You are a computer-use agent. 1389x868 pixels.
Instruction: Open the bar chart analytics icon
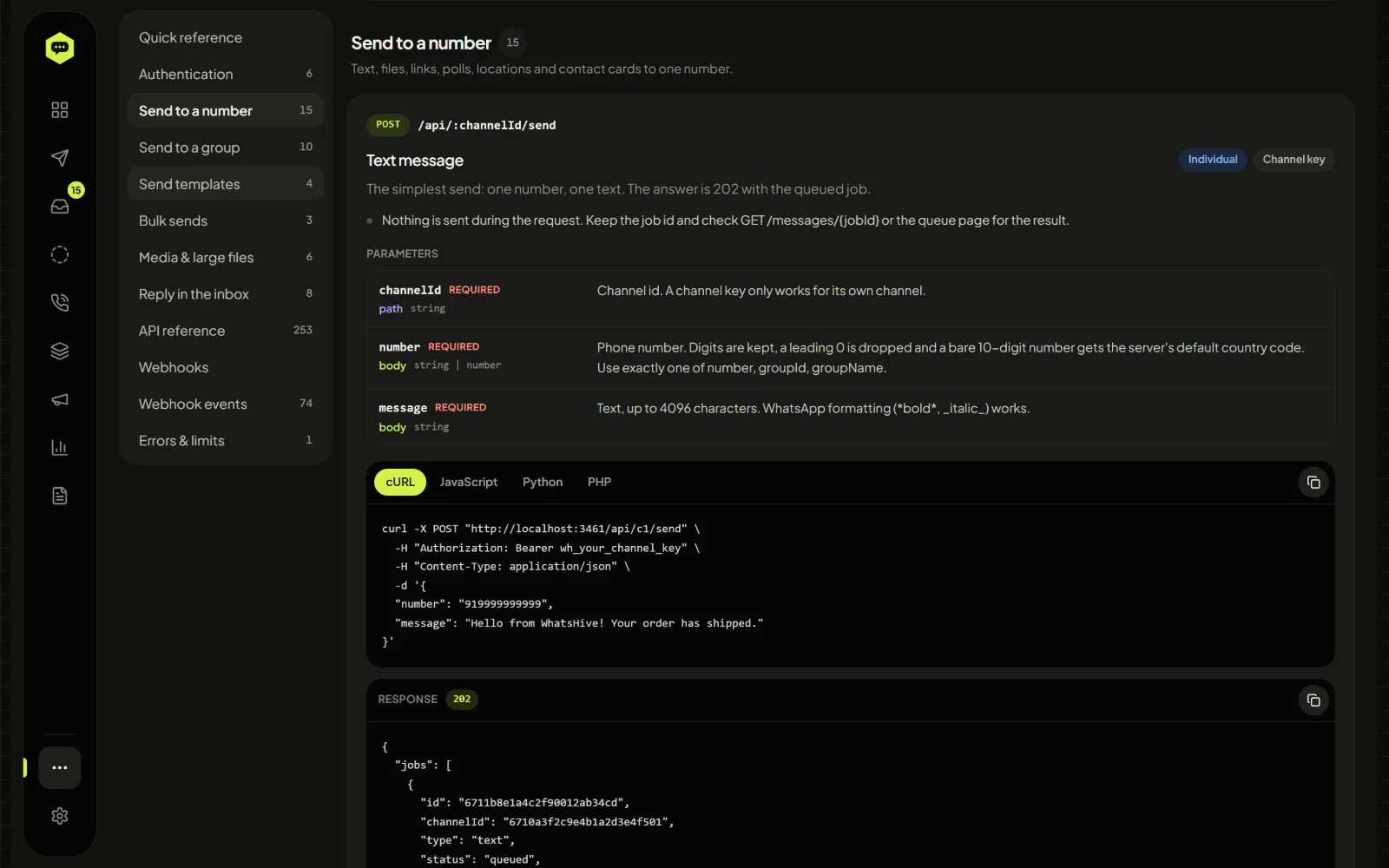60,448
